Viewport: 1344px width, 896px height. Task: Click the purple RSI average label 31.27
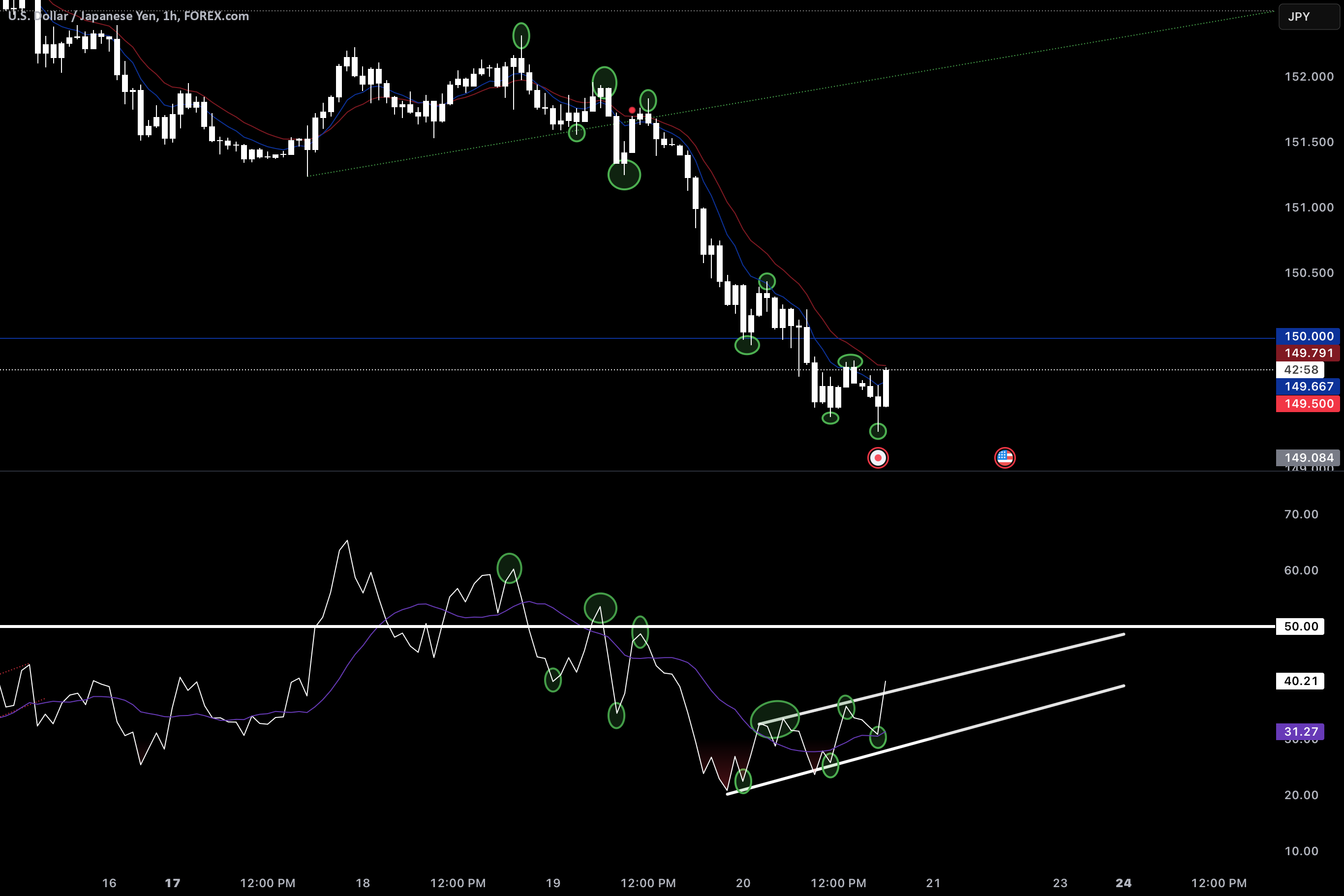pyautogui.click(x=1300, y=731)
